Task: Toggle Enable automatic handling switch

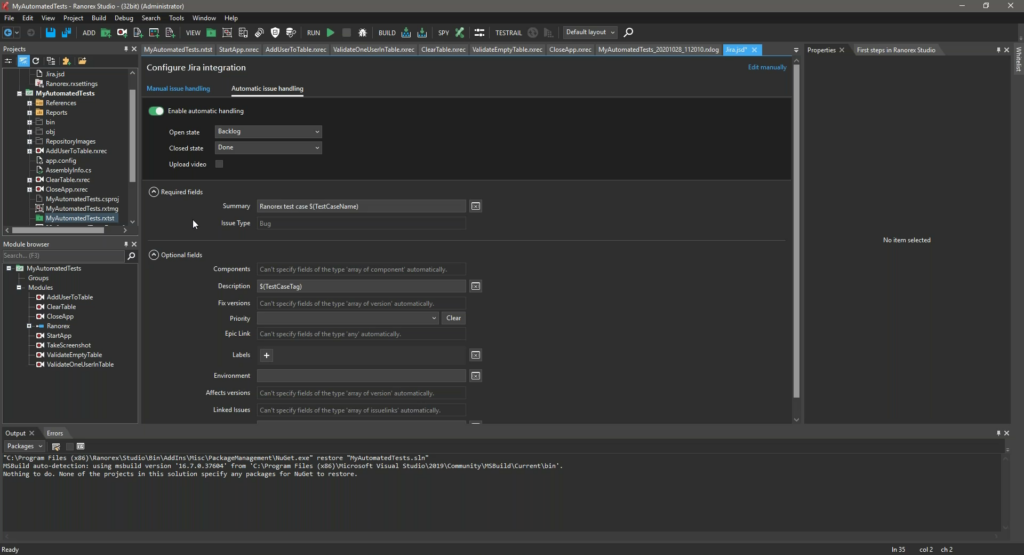Action: coord(156,111)
